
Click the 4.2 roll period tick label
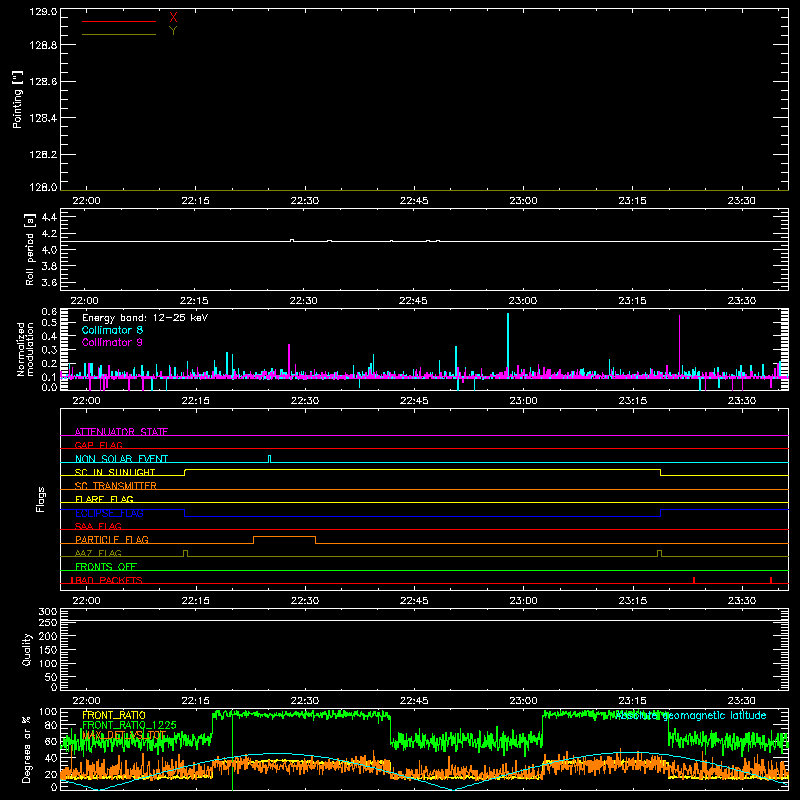point(49,234)
